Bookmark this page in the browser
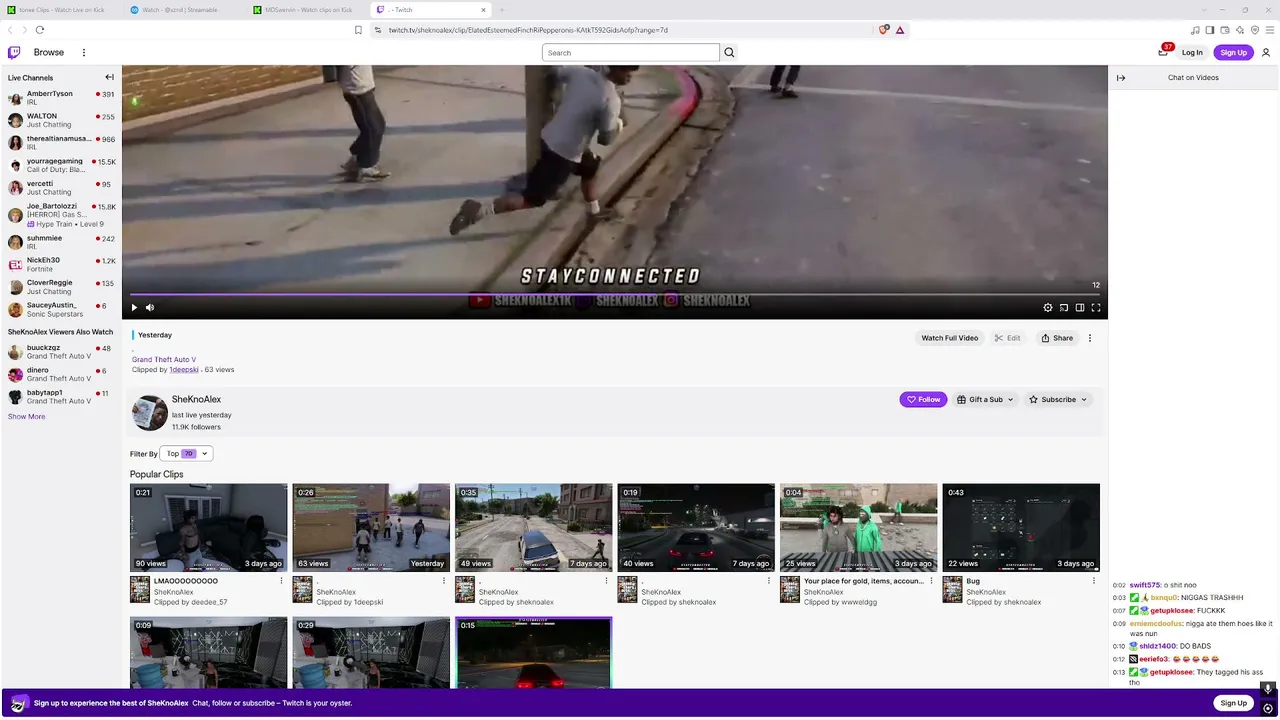Screen dimensions: 1280x720 (x=358, y=30)
